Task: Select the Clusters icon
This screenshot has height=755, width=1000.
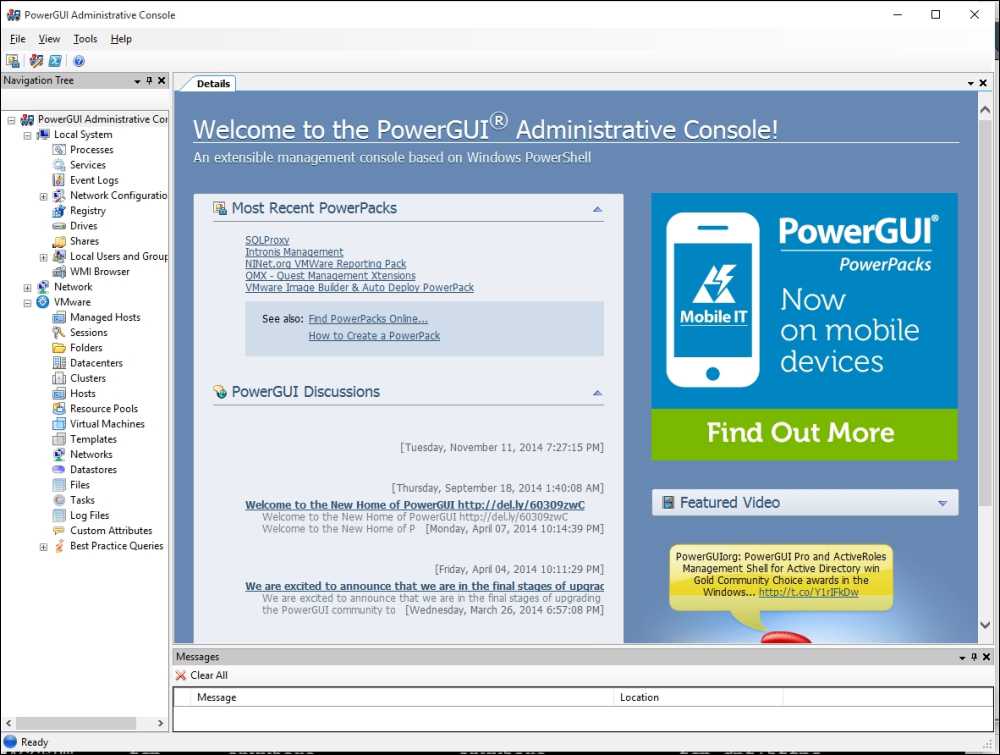Action: point(59,378)
